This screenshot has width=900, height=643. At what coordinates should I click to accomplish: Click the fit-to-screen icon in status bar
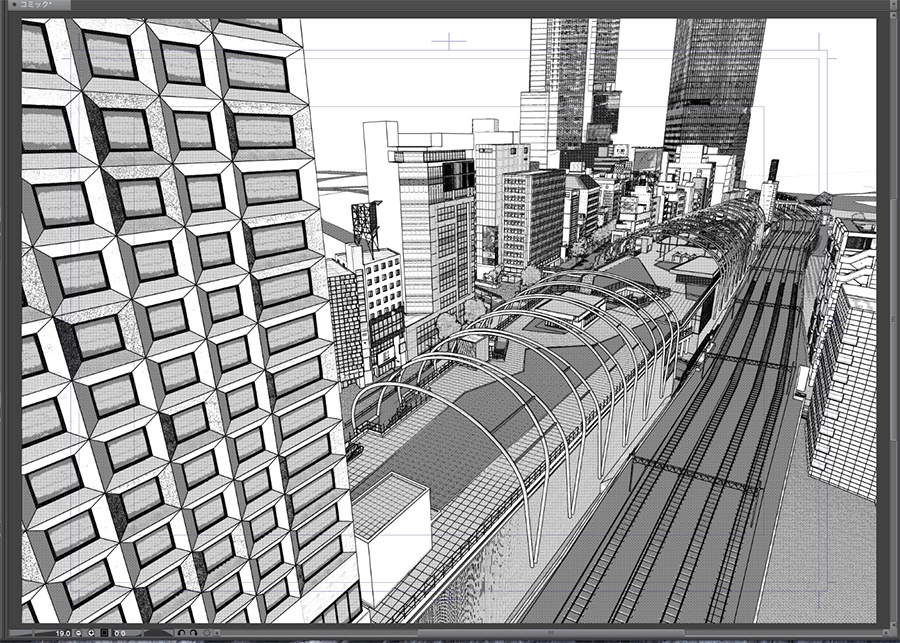point(91,632)
